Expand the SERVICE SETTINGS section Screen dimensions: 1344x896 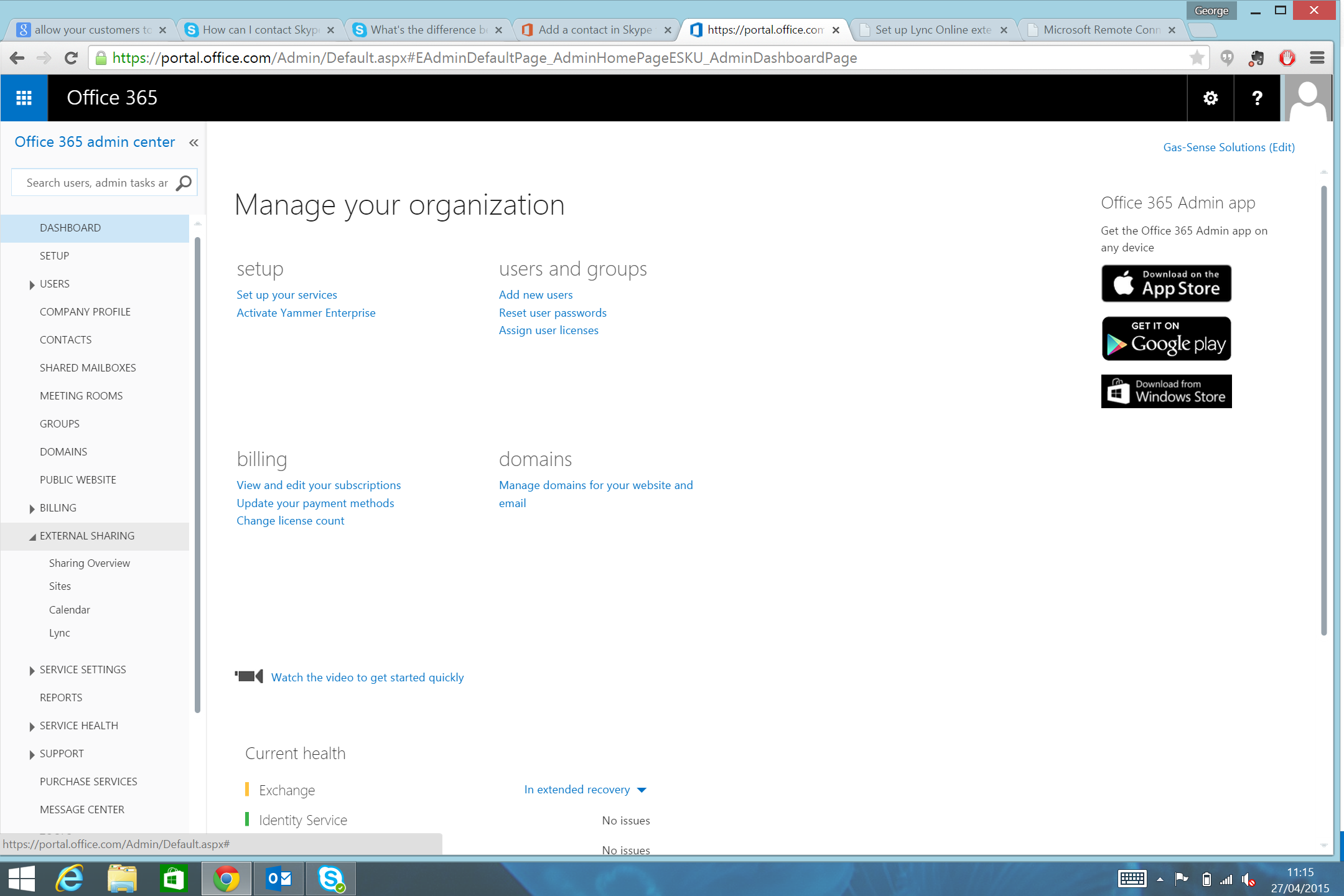(x=32, y=670)
